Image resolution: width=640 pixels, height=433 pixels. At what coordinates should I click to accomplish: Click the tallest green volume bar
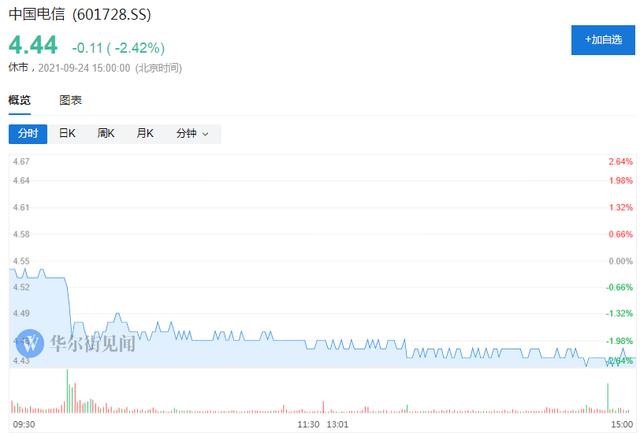click(67, 391)
